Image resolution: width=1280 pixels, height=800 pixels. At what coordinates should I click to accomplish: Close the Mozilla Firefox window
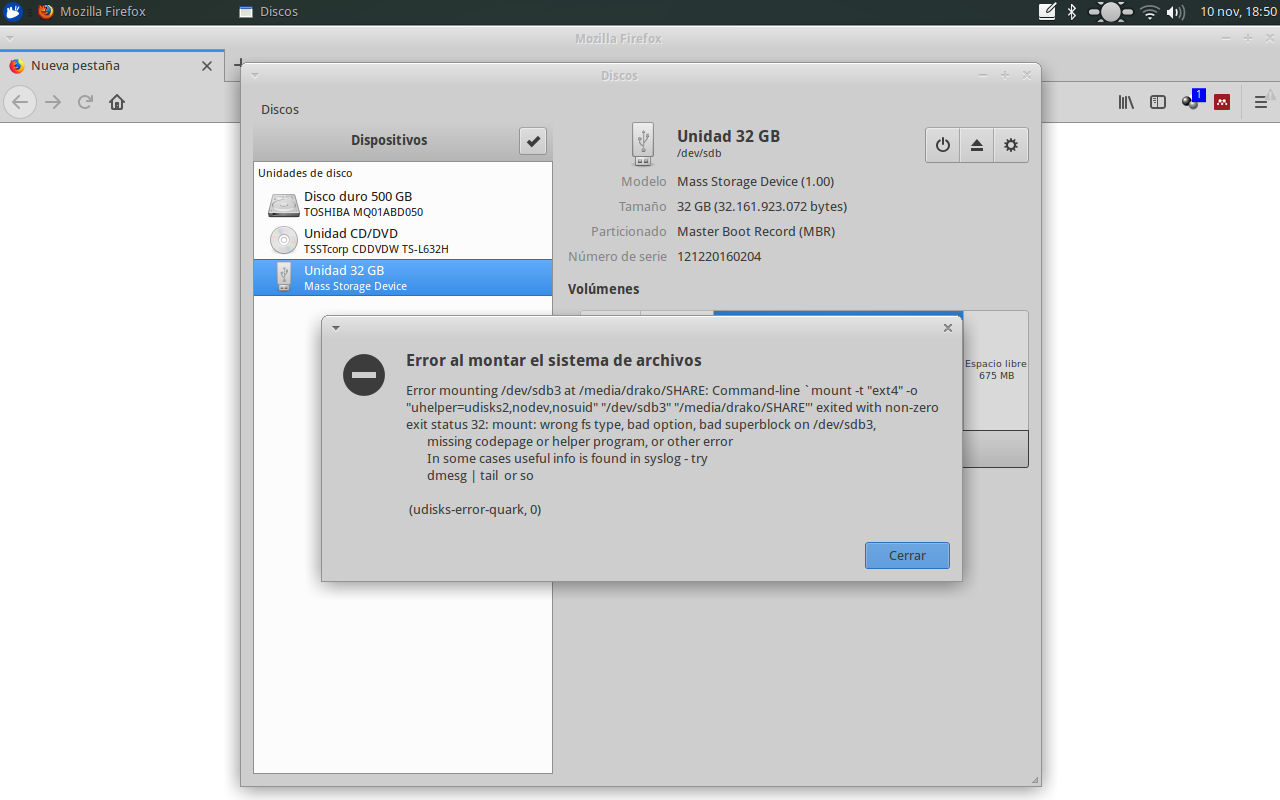(x=1269, y=38)
